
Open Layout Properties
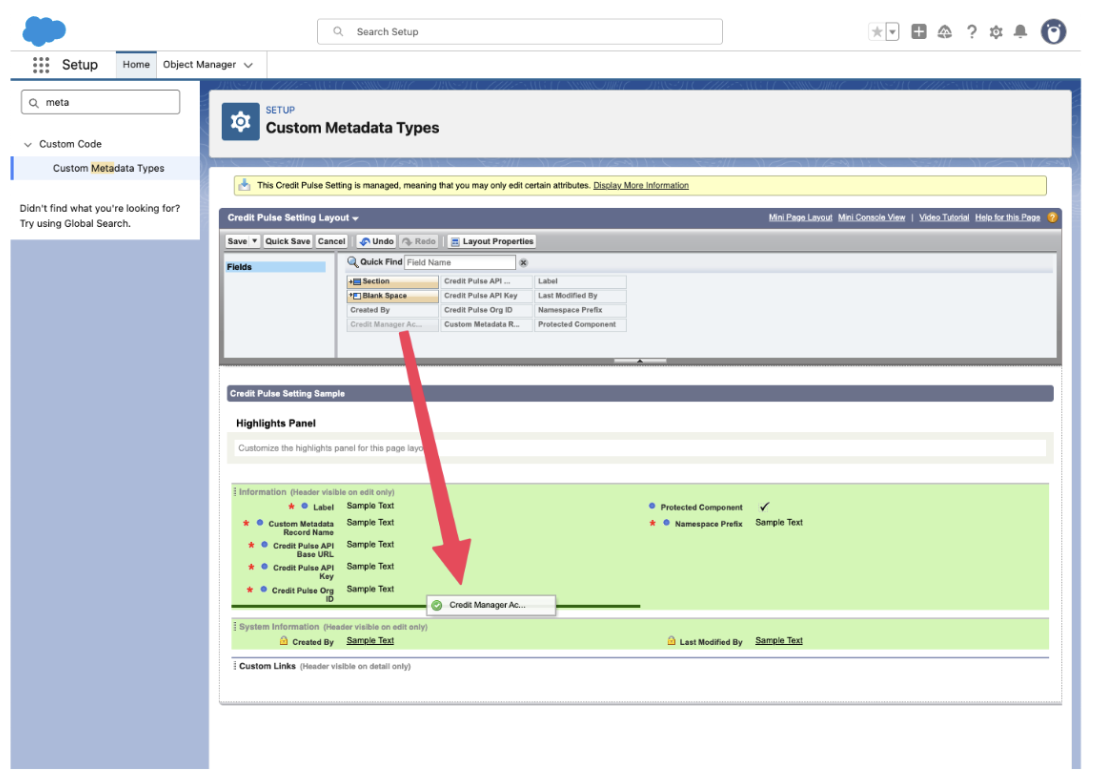[492, 241]
